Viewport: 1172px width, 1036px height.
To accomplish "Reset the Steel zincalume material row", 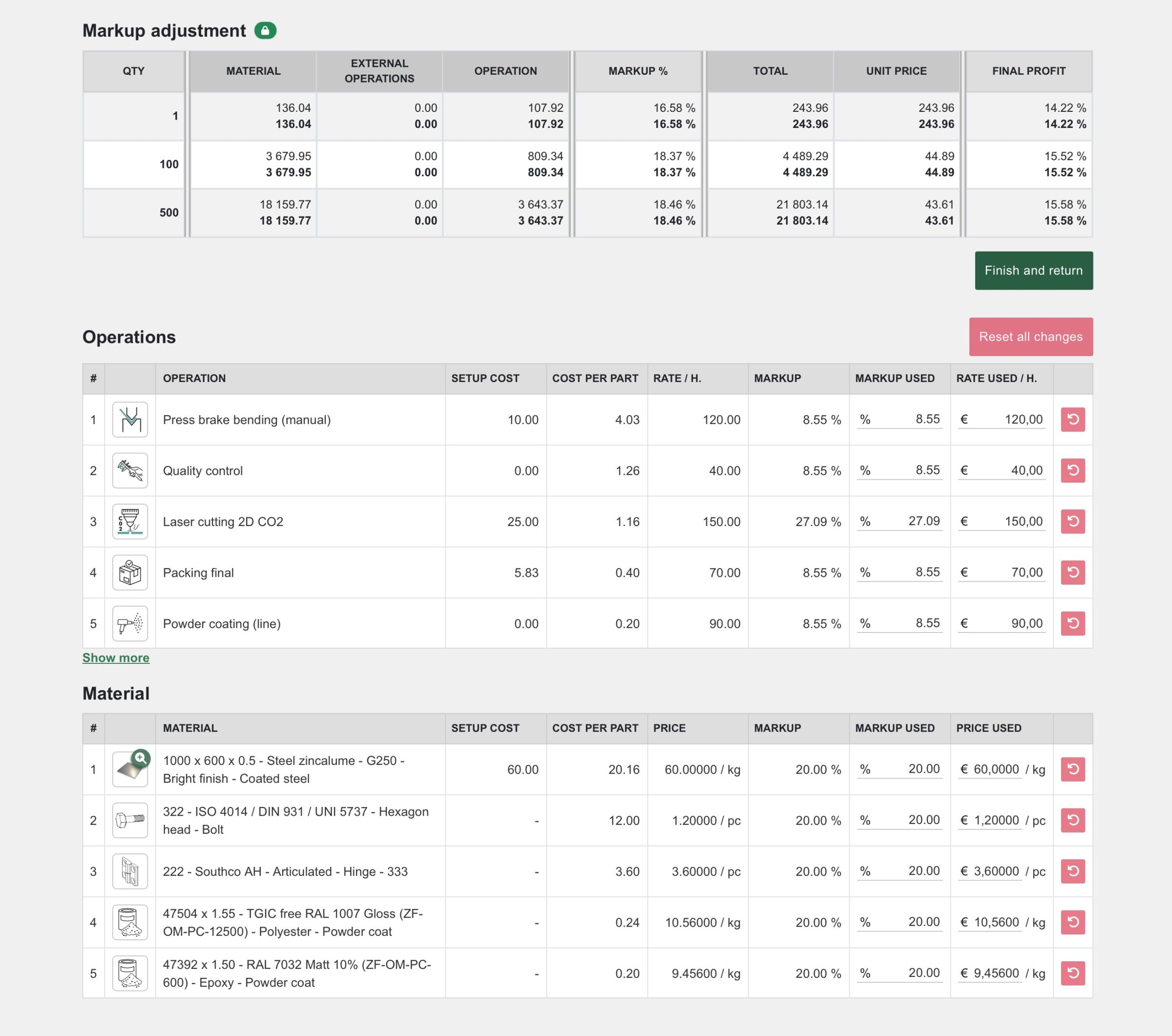I will tap(1072, 770).
